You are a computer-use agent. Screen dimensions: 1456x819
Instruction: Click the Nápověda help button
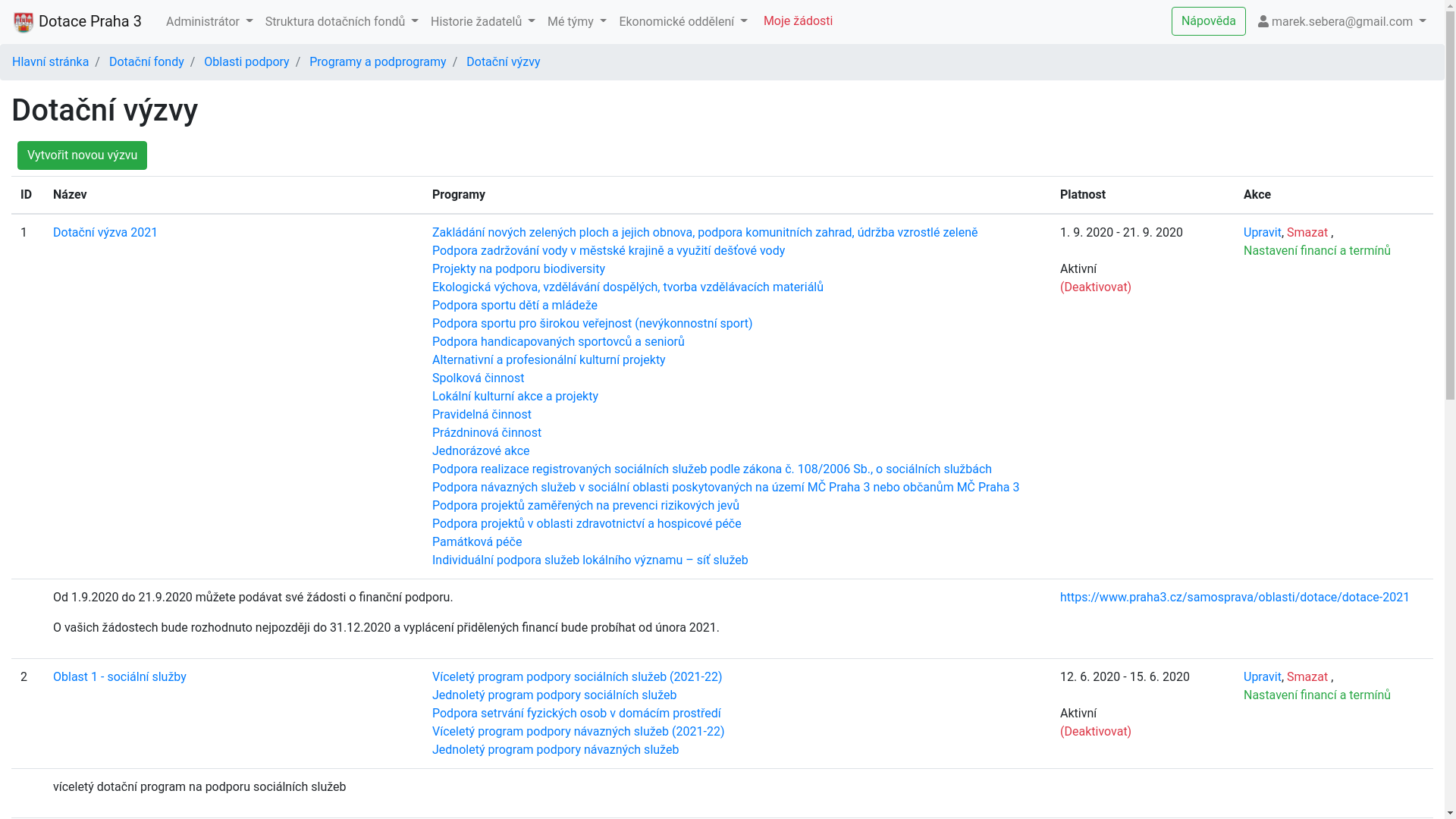coord(1208,21)
